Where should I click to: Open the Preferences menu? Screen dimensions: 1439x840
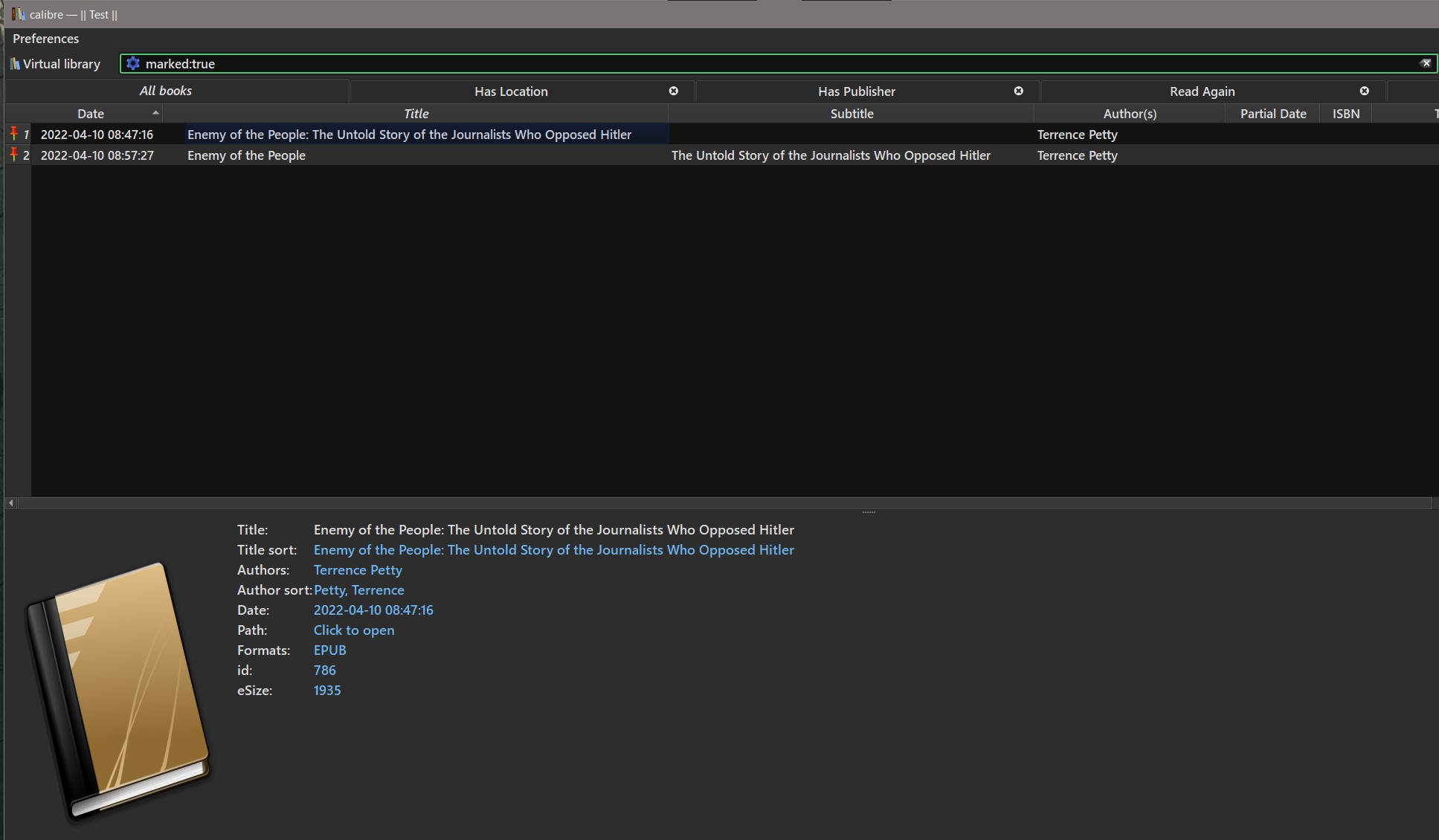pyautogui.click(x=45, y=39)
